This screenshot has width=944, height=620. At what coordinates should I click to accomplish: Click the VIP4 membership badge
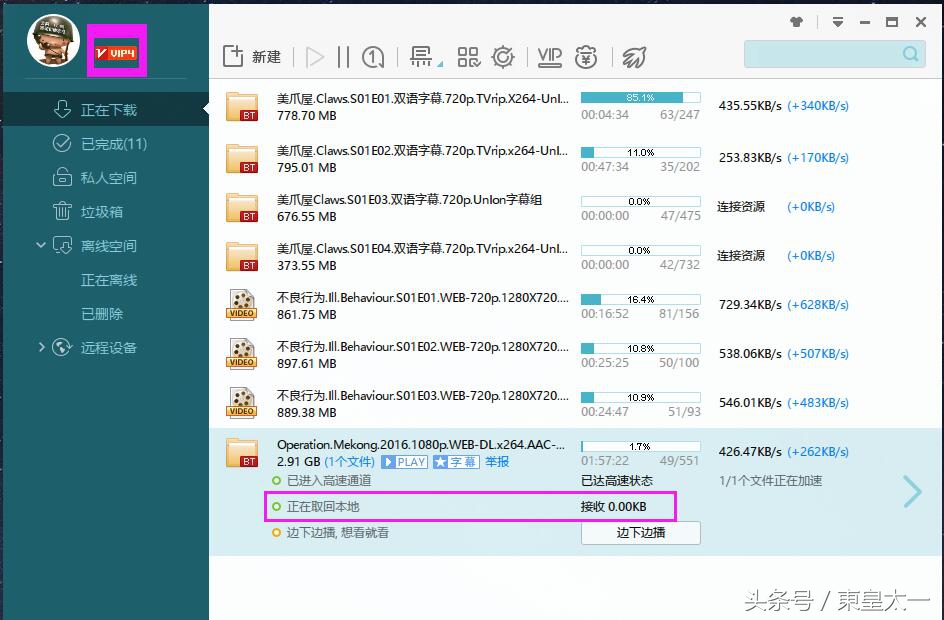[x=117, y=53]
